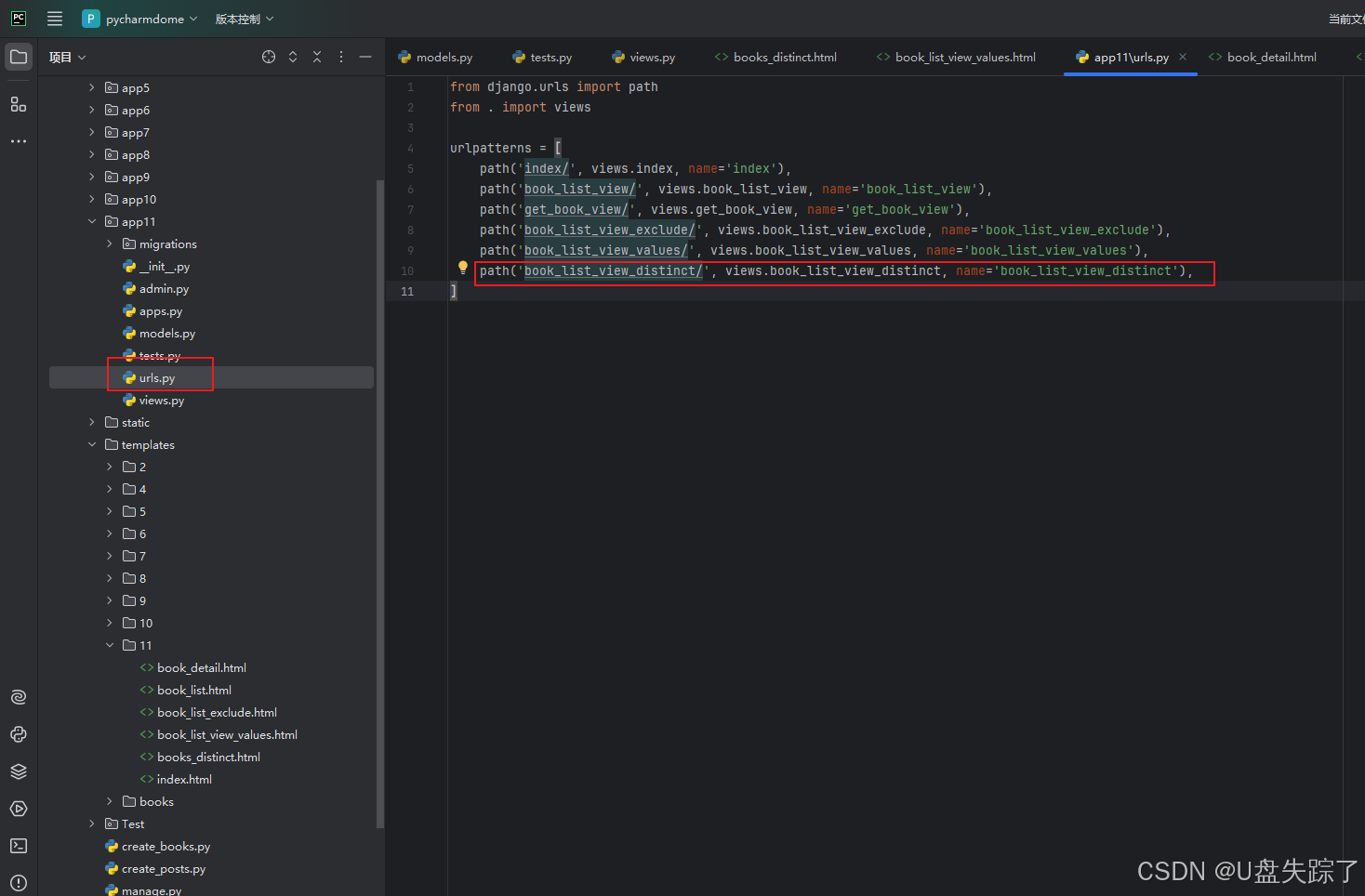This screenshot has width=1365, height=896.
Task: Open the Python Console tool window
Action: 19,734
